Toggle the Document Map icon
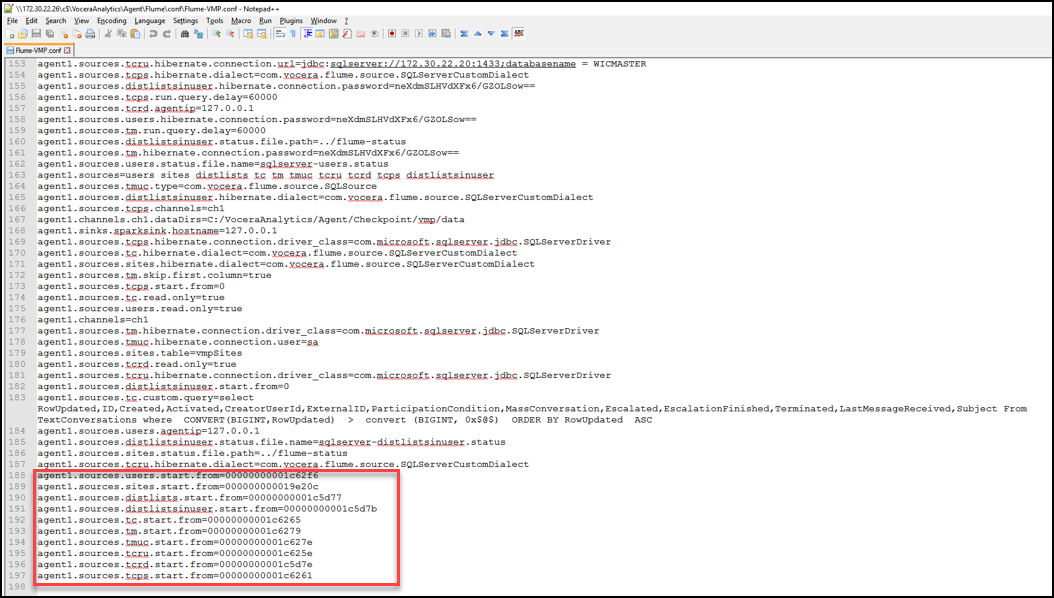The image size is (1054, 598). pos(333,34)
